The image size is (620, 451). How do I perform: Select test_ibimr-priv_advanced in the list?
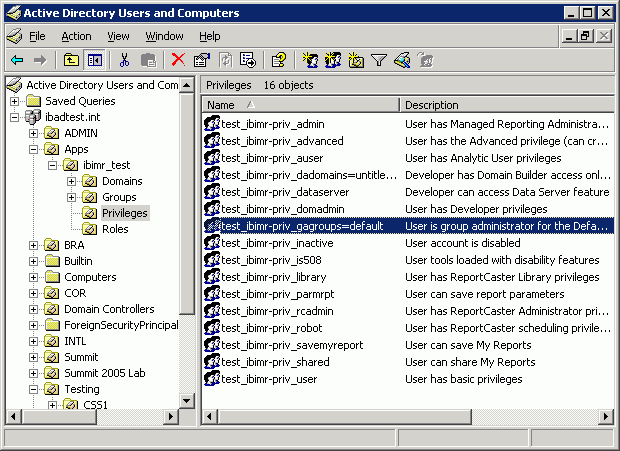pos(282,141)
